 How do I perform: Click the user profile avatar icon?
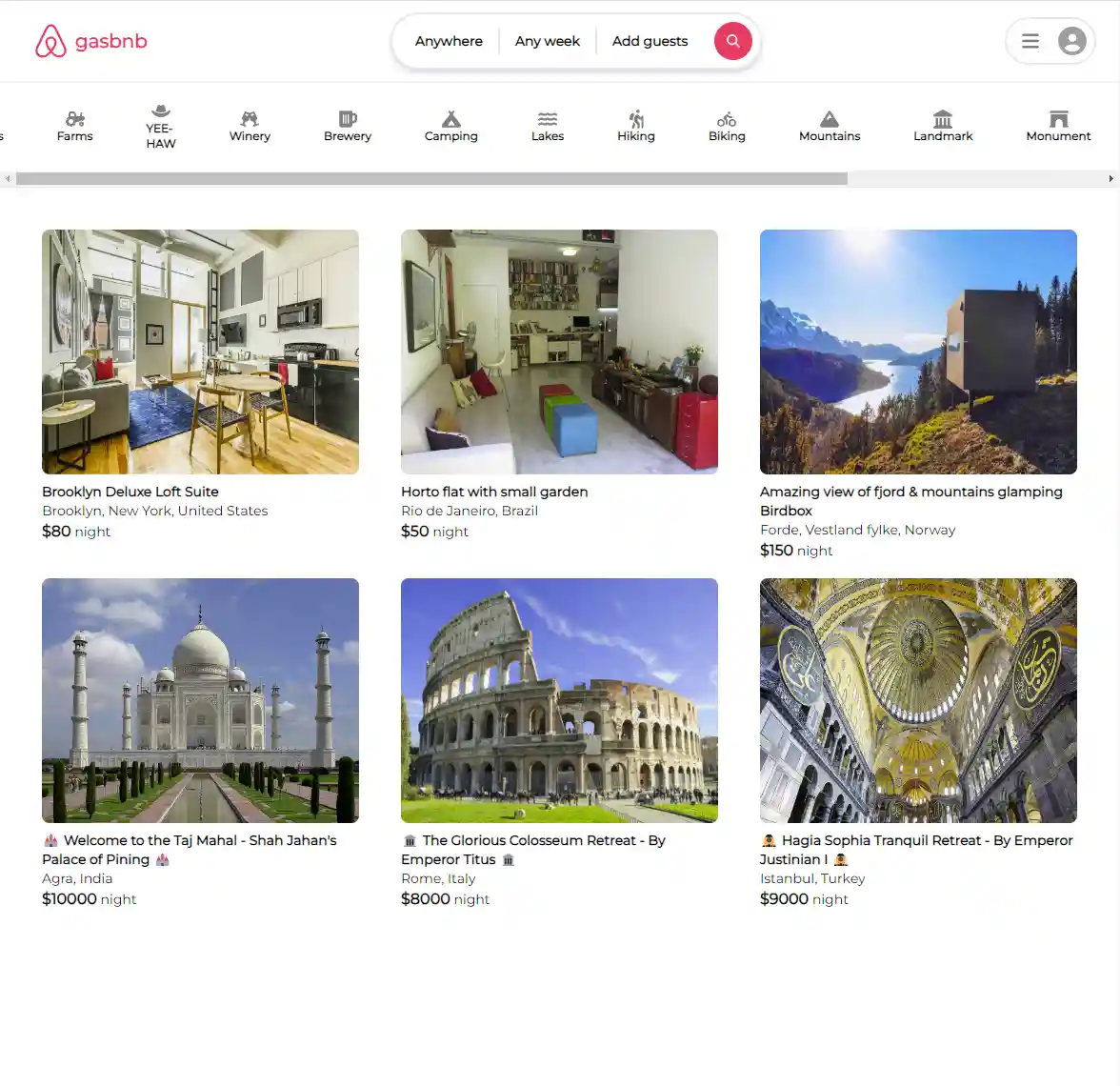(1071, 41)
